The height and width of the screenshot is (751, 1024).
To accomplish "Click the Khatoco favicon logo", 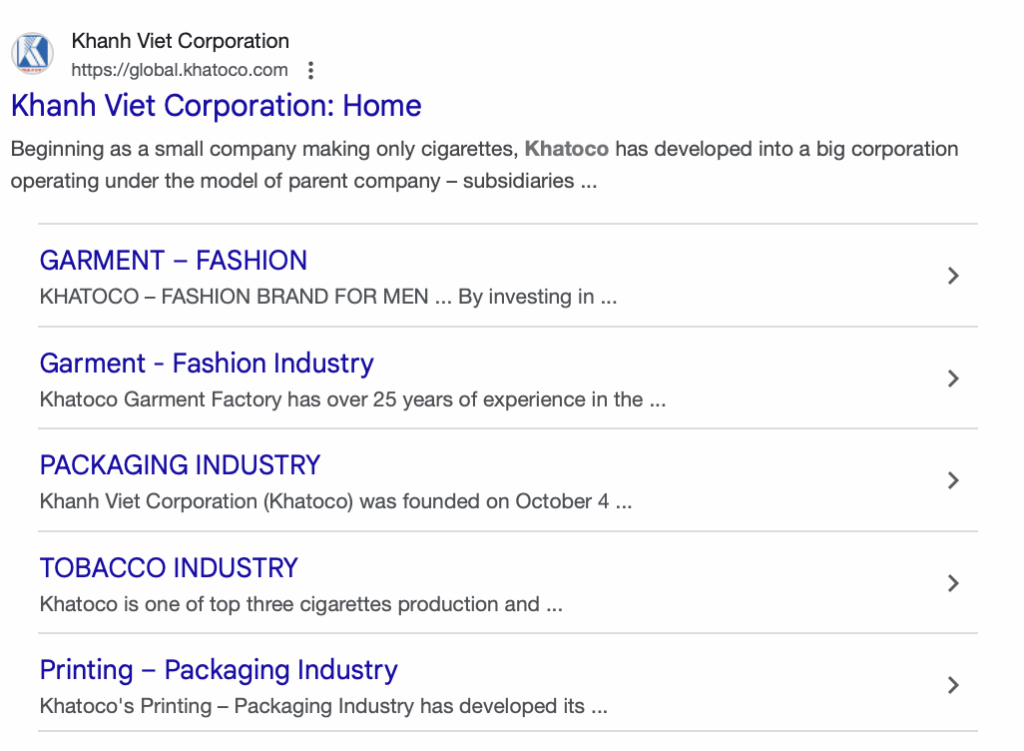I will tap(33, 54).
